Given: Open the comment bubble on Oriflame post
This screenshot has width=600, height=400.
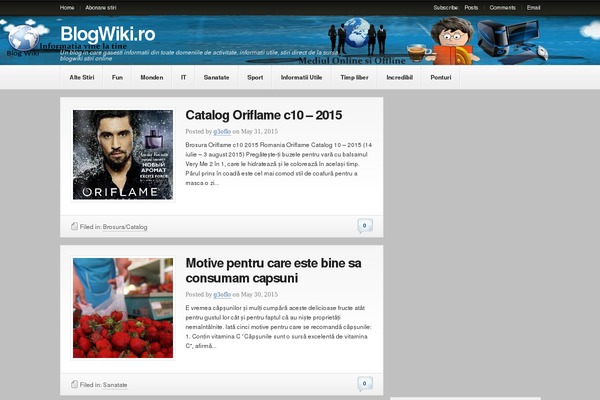Looking at the screenshot, I should click(365, 225).
